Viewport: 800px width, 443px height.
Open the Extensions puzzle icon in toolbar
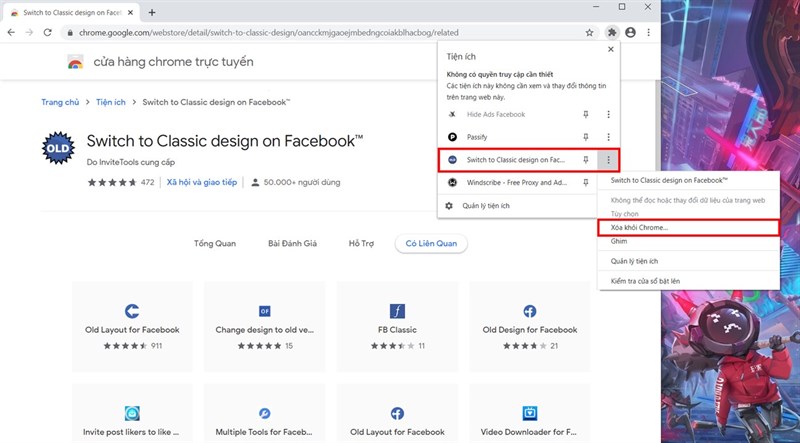pos(612,32)
